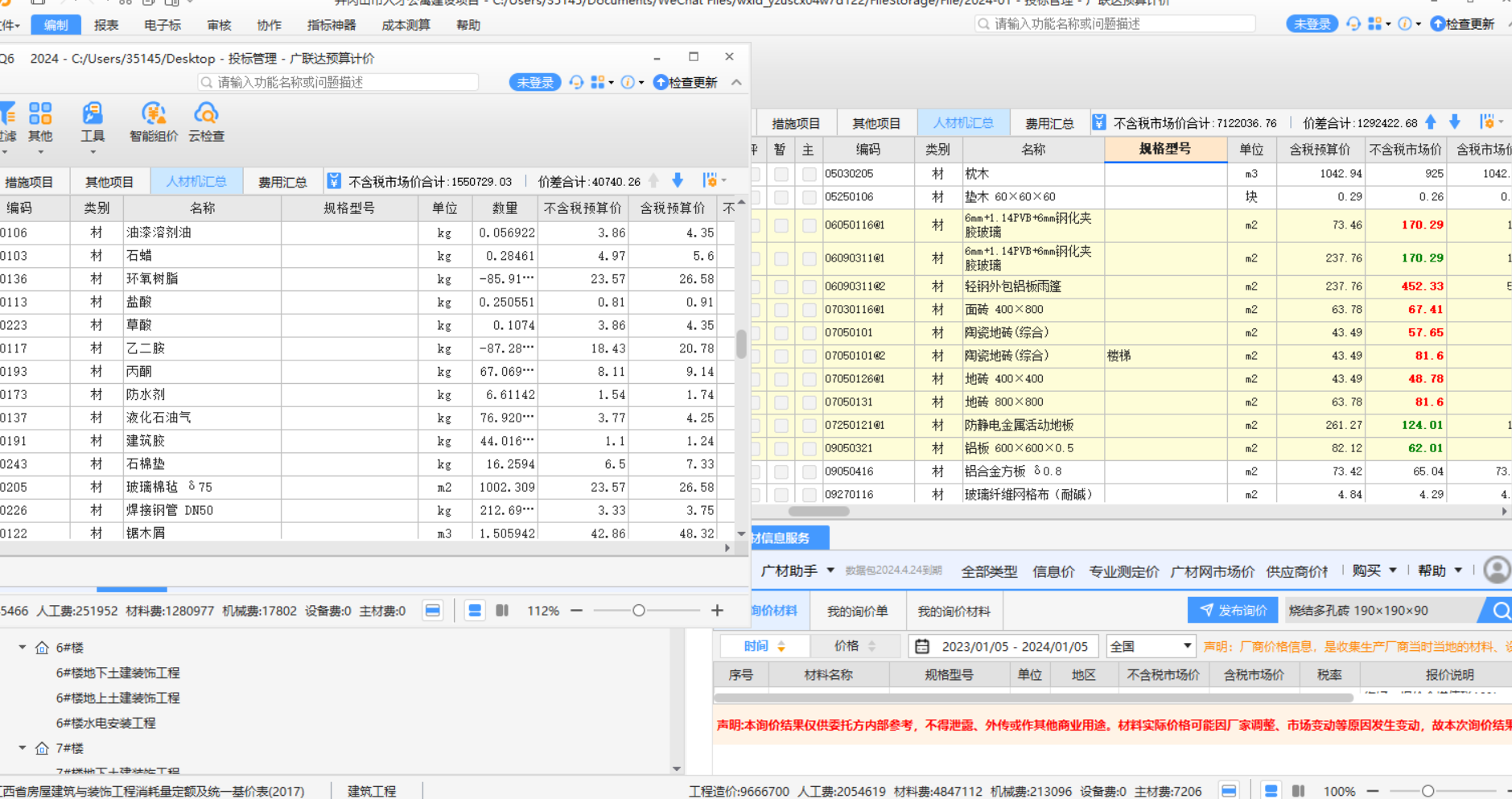Switch to 费用汇总 tab in front window
Image resolution: width=1512 pixels, height=799 pixels.
click(282, 182)
